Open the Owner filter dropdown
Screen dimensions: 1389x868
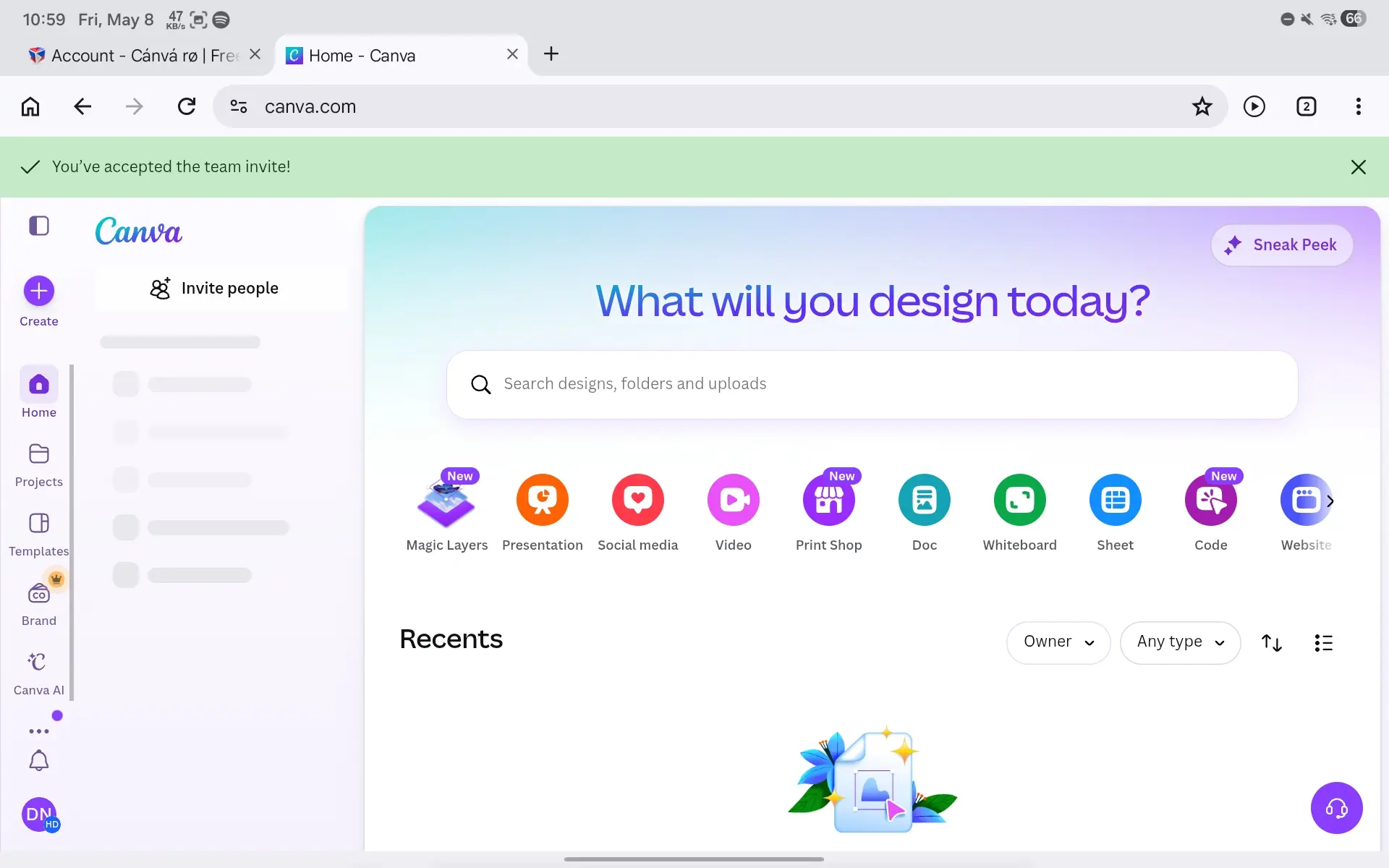point(1058,642)
